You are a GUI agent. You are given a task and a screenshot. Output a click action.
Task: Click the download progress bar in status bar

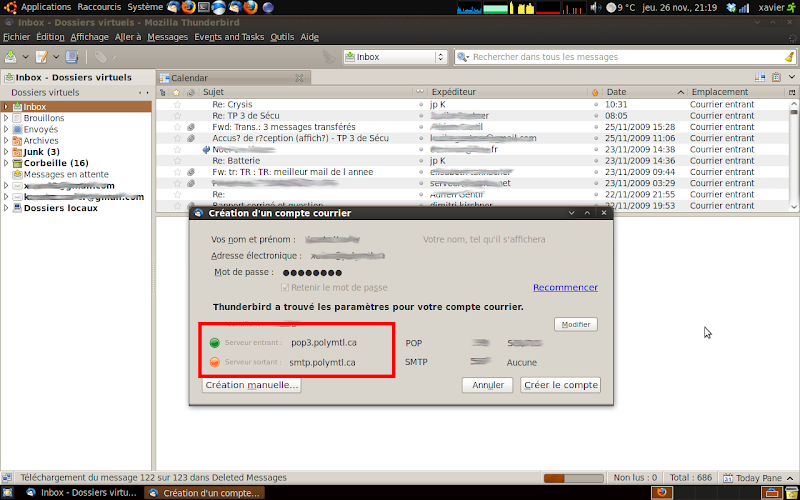573,478
